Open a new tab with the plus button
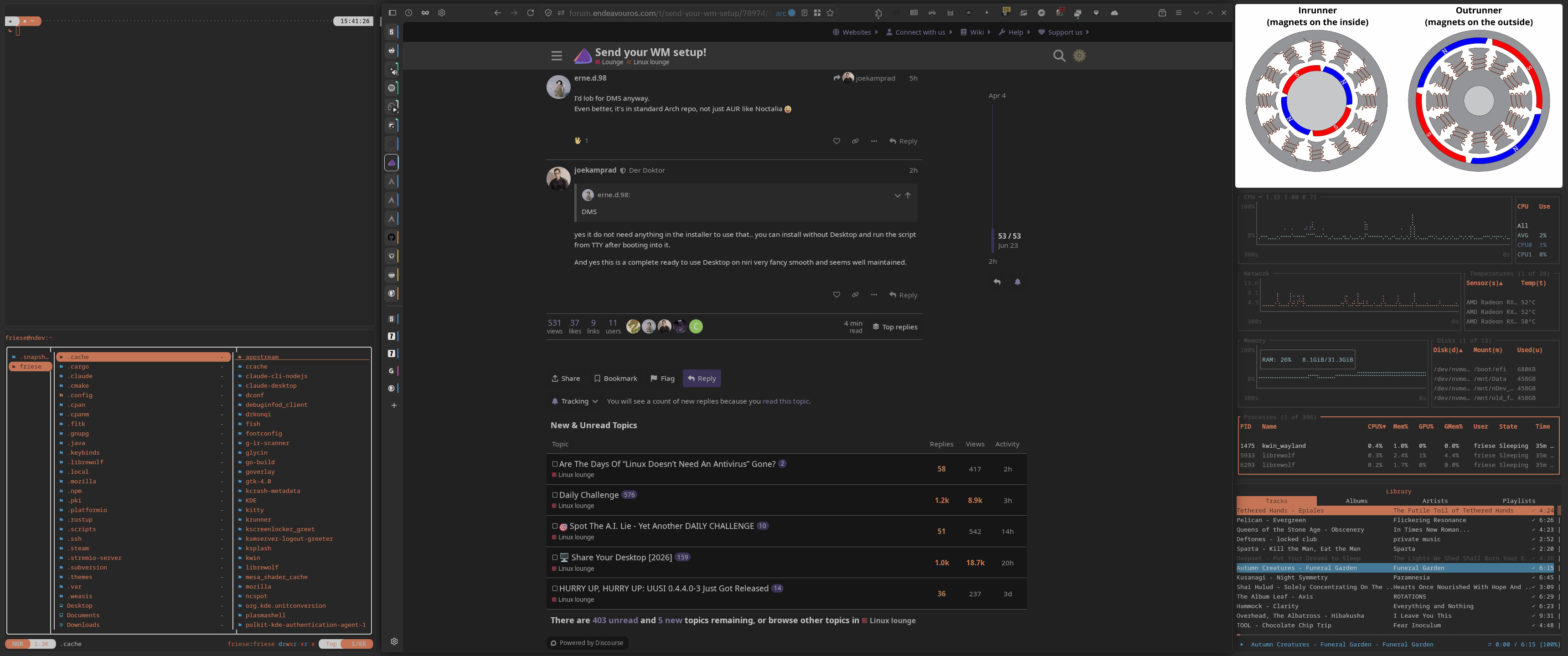Screen dimensions: 1568x656 click(394, 405)
